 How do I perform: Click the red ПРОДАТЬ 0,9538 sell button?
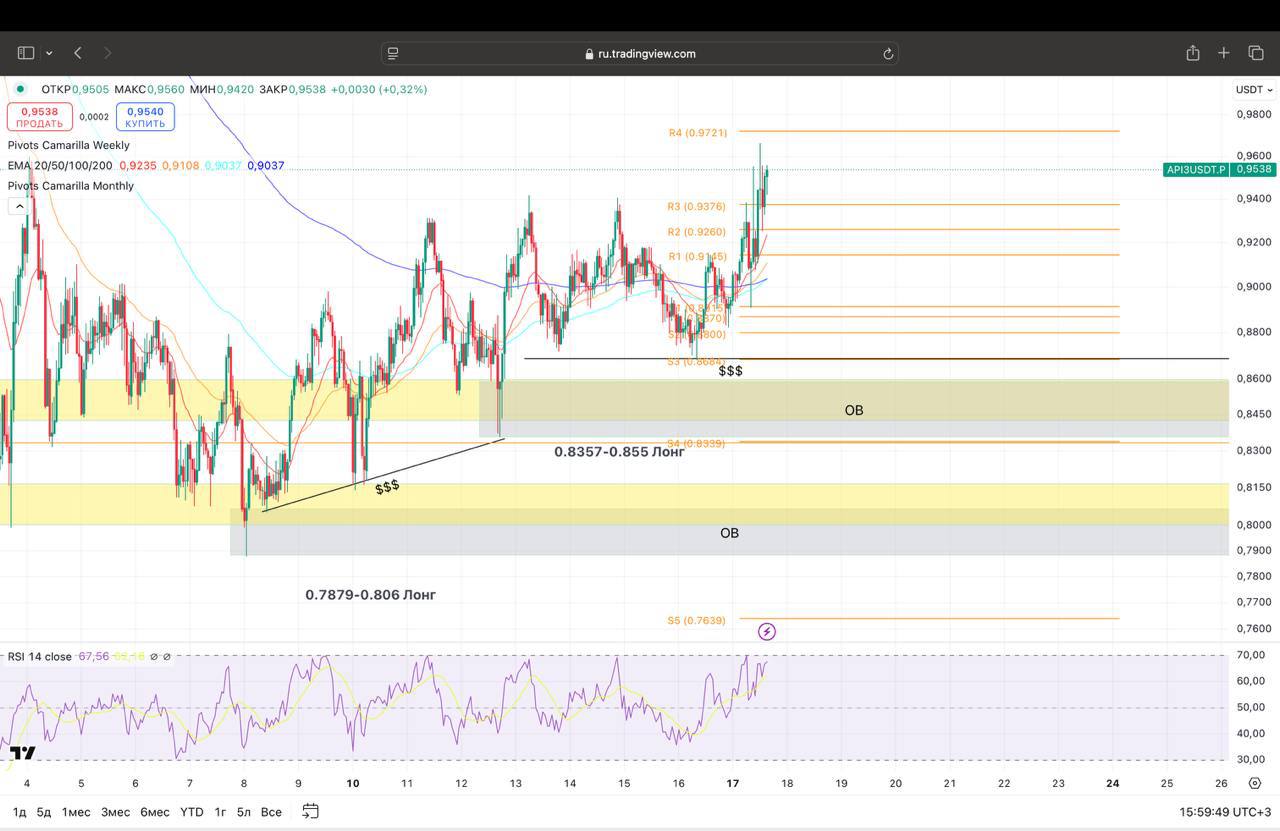[x=40, y=117]
